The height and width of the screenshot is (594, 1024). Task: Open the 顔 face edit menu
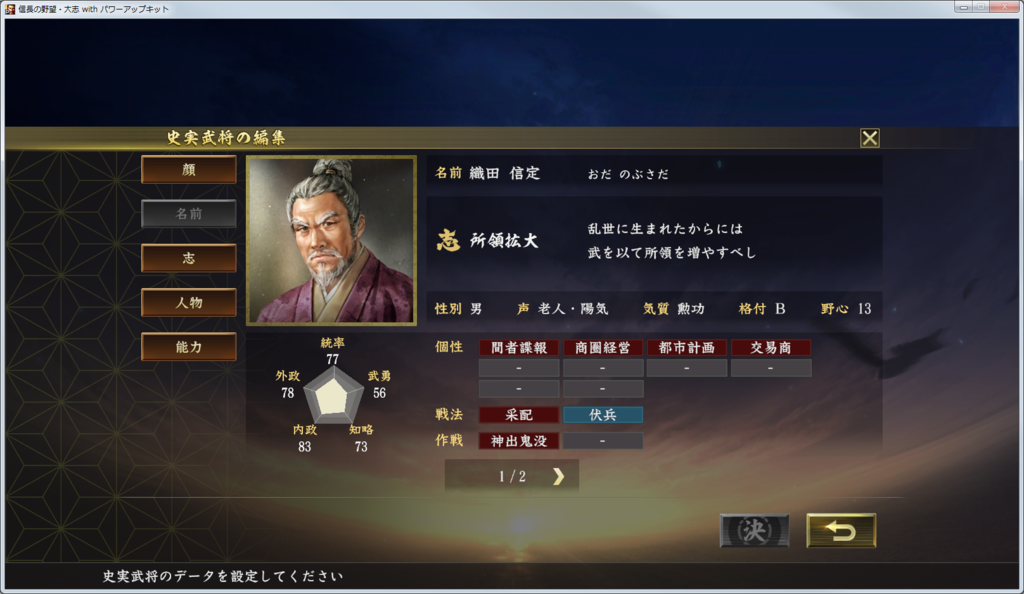point(189,170)
